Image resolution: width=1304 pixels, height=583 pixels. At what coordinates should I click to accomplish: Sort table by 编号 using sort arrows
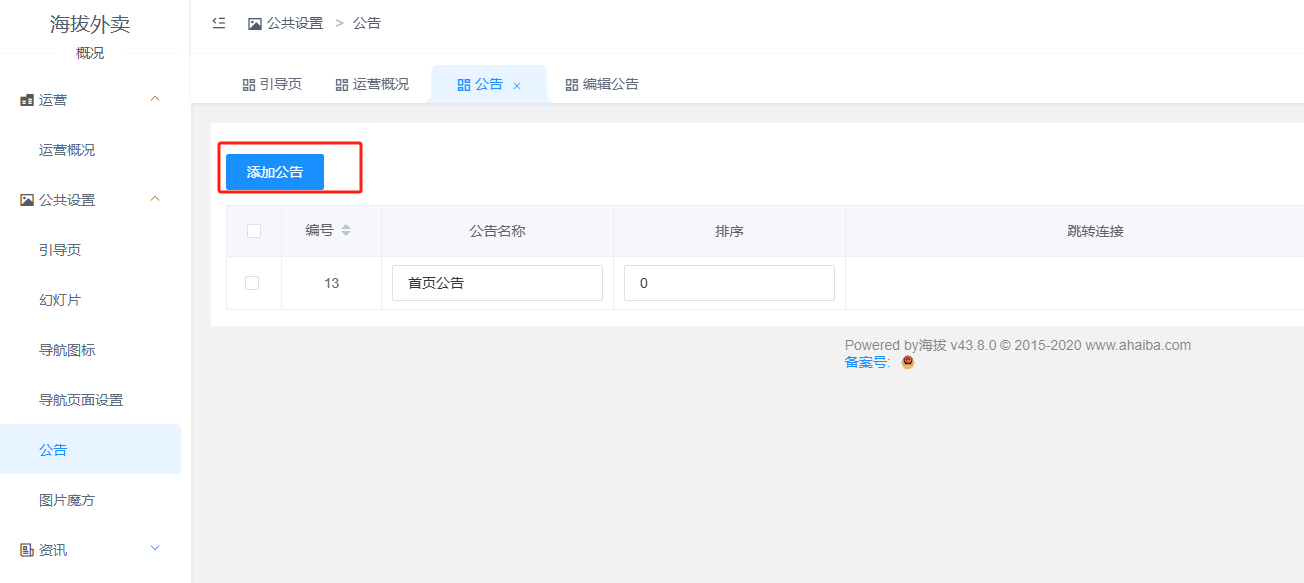(346, 231)
